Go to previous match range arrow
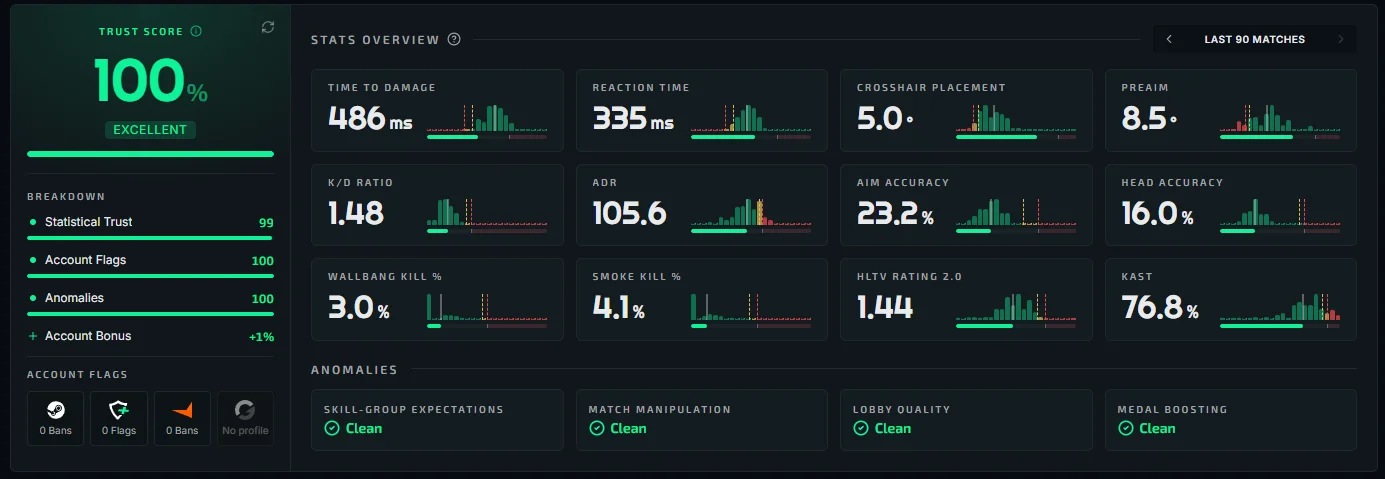This screenshot has width=1385, height=479. 1169,40
